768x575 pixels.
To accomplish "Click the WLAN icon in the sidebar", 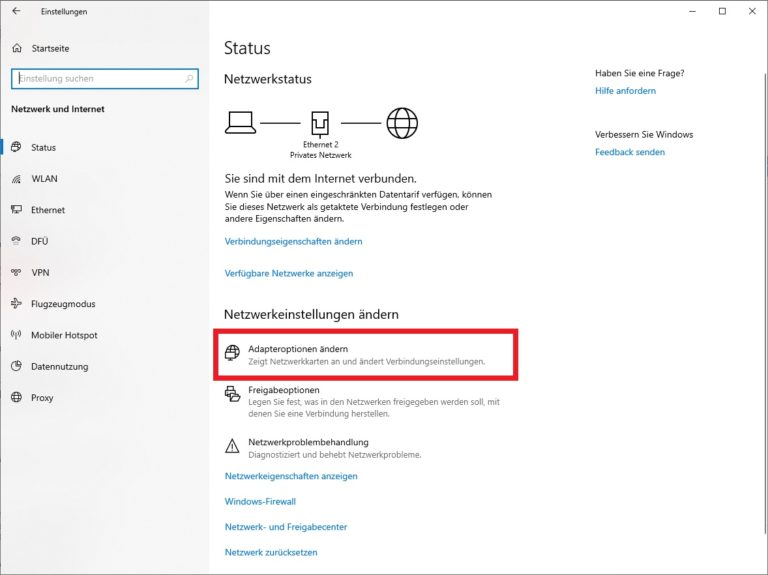I will click(x=16, y=179).
